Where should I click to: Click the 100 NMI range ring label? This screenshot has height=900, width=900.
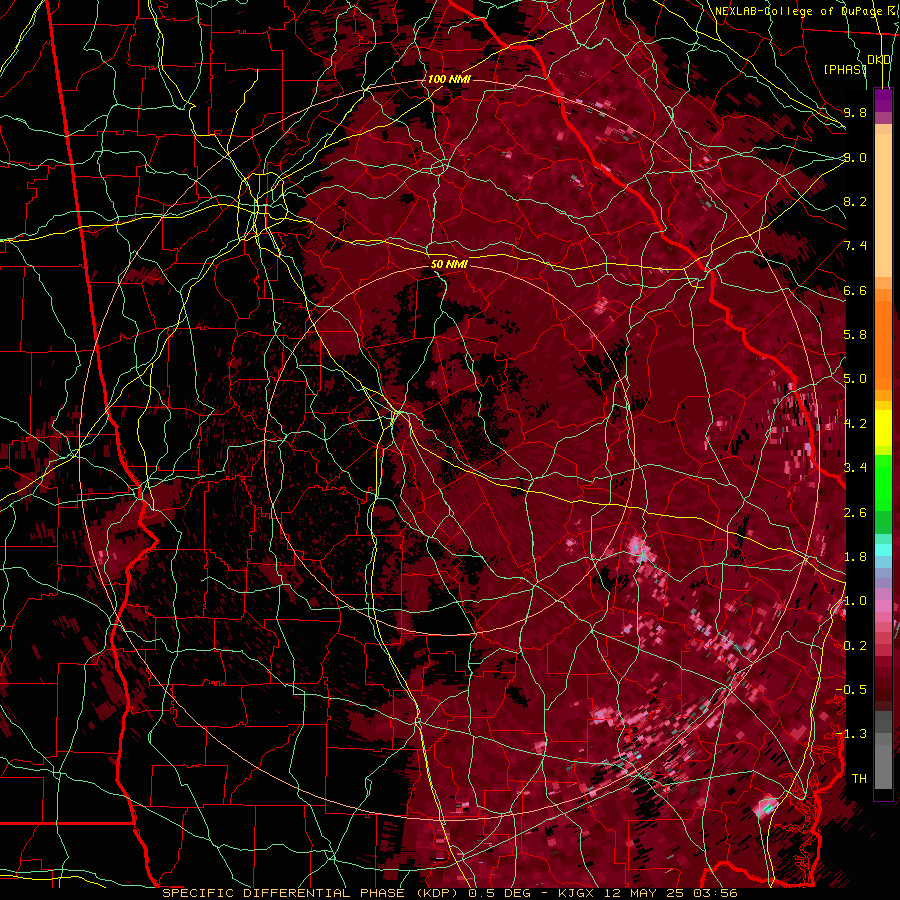449,79
